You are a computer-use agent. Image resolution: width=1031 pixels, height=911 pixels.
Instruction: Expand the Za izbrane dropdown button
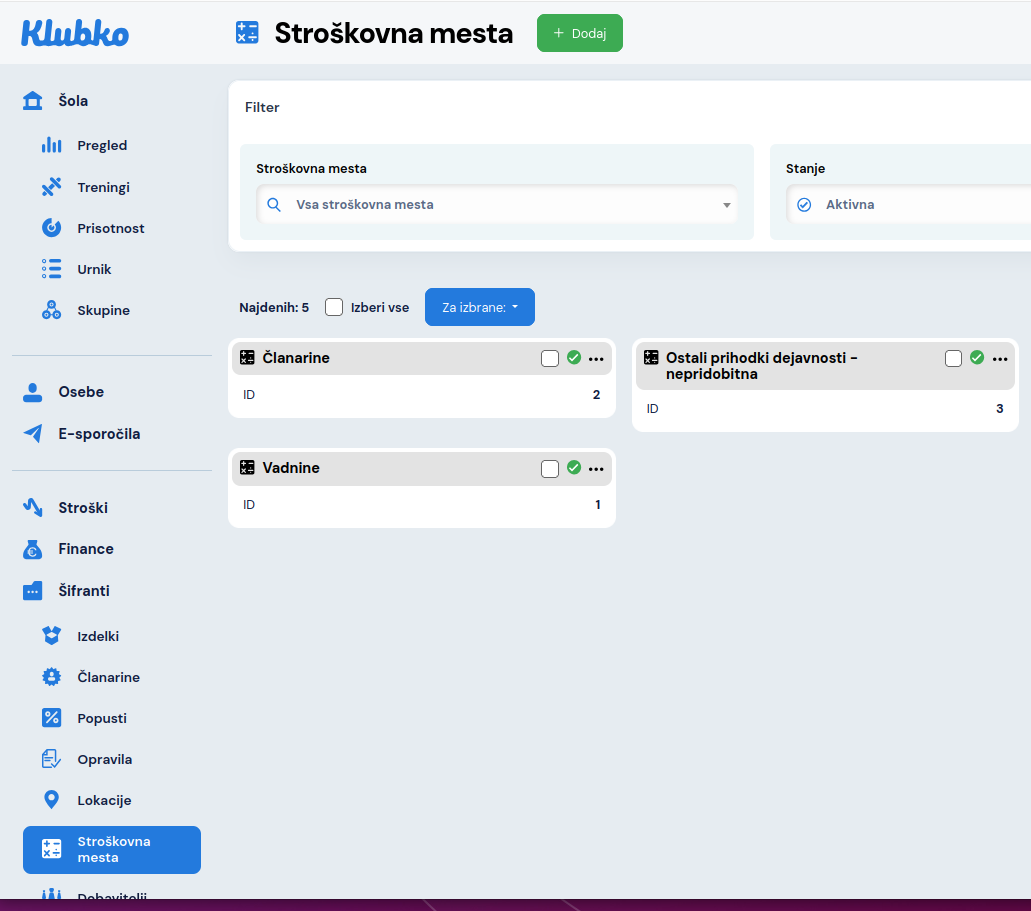tap(480, 307)
